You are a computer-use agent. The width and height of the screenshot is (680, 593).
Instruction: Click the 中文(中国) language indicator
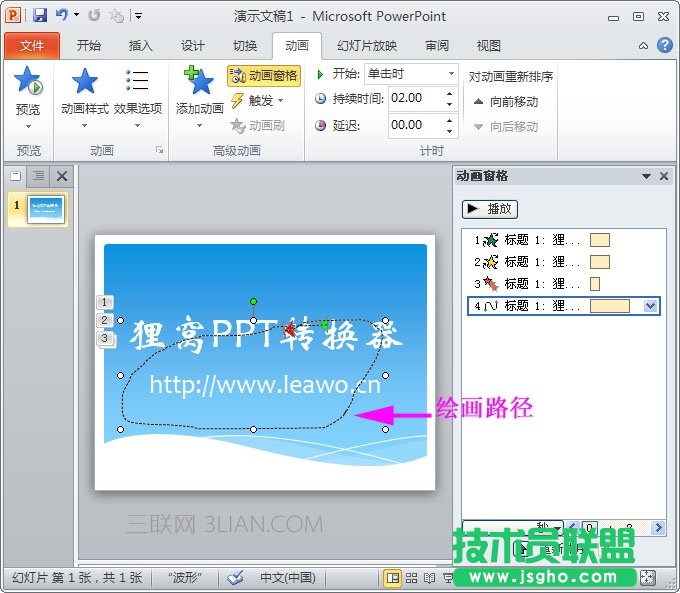(288, 578)
